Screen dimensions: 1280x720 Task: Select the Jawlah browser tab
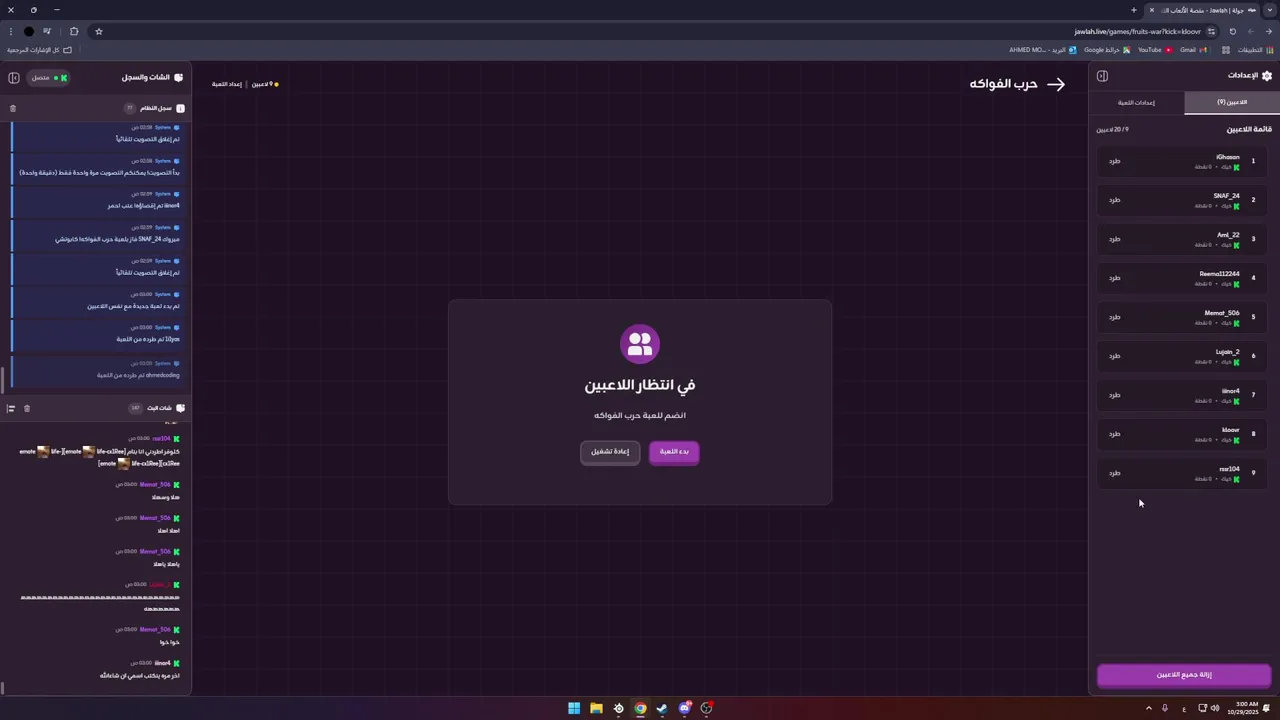click(1205, 10)
